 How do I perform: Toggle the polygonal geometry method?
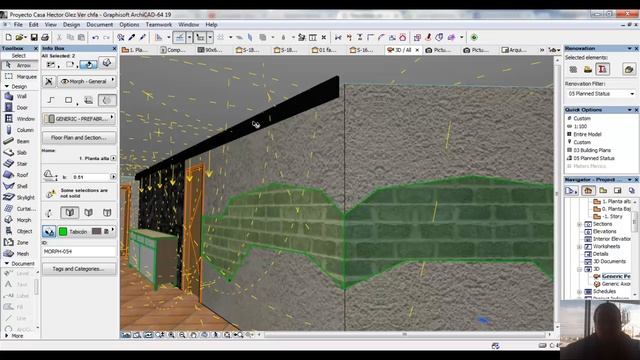tap(51, 100)
